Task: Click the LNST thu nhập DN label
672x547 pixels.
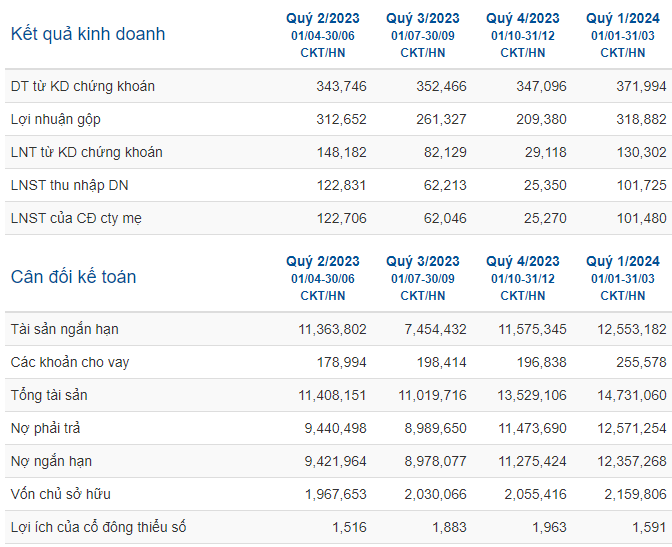Action: (x=69, y=186)
